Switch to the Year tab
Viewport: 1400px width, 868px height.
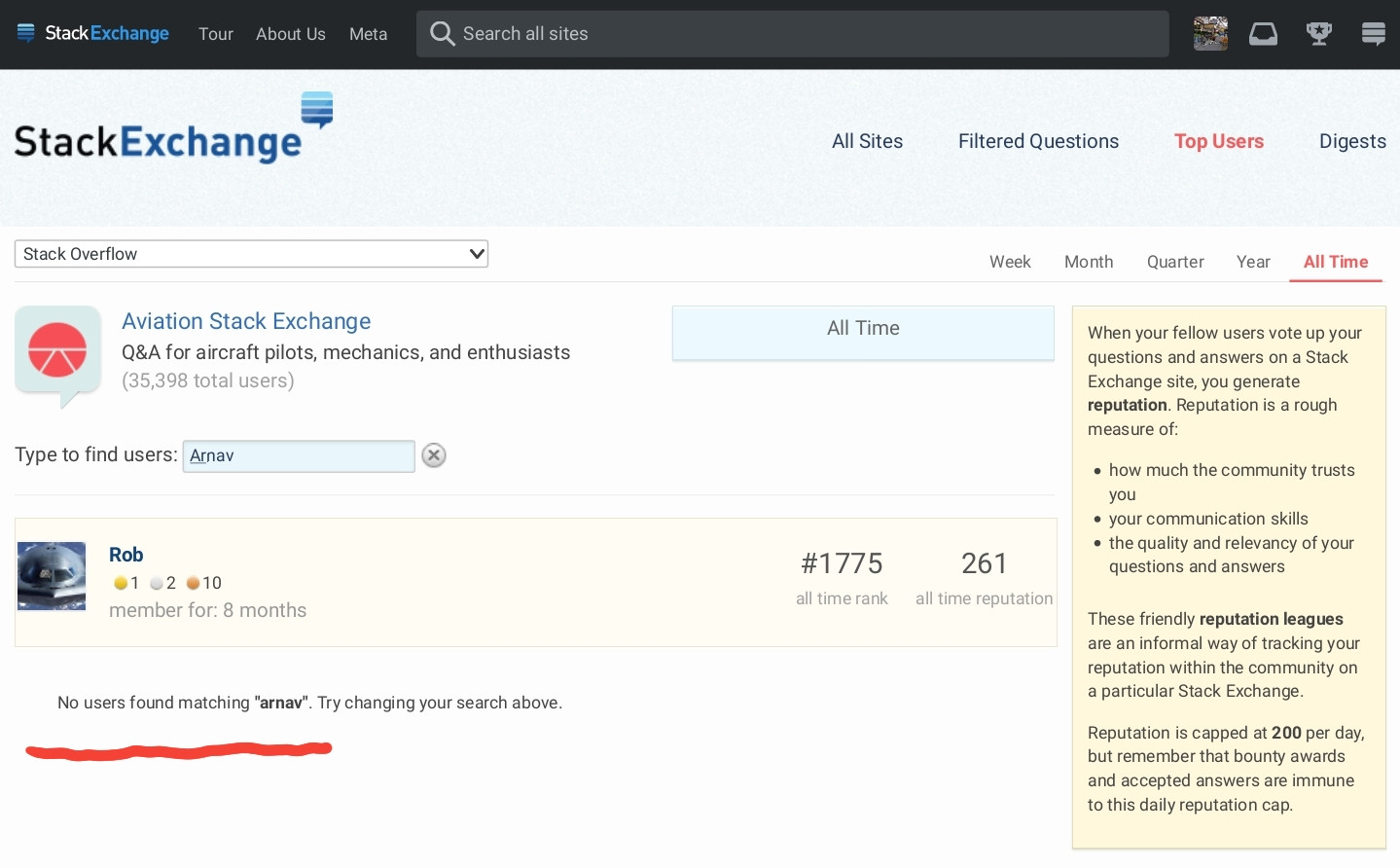1253,262
